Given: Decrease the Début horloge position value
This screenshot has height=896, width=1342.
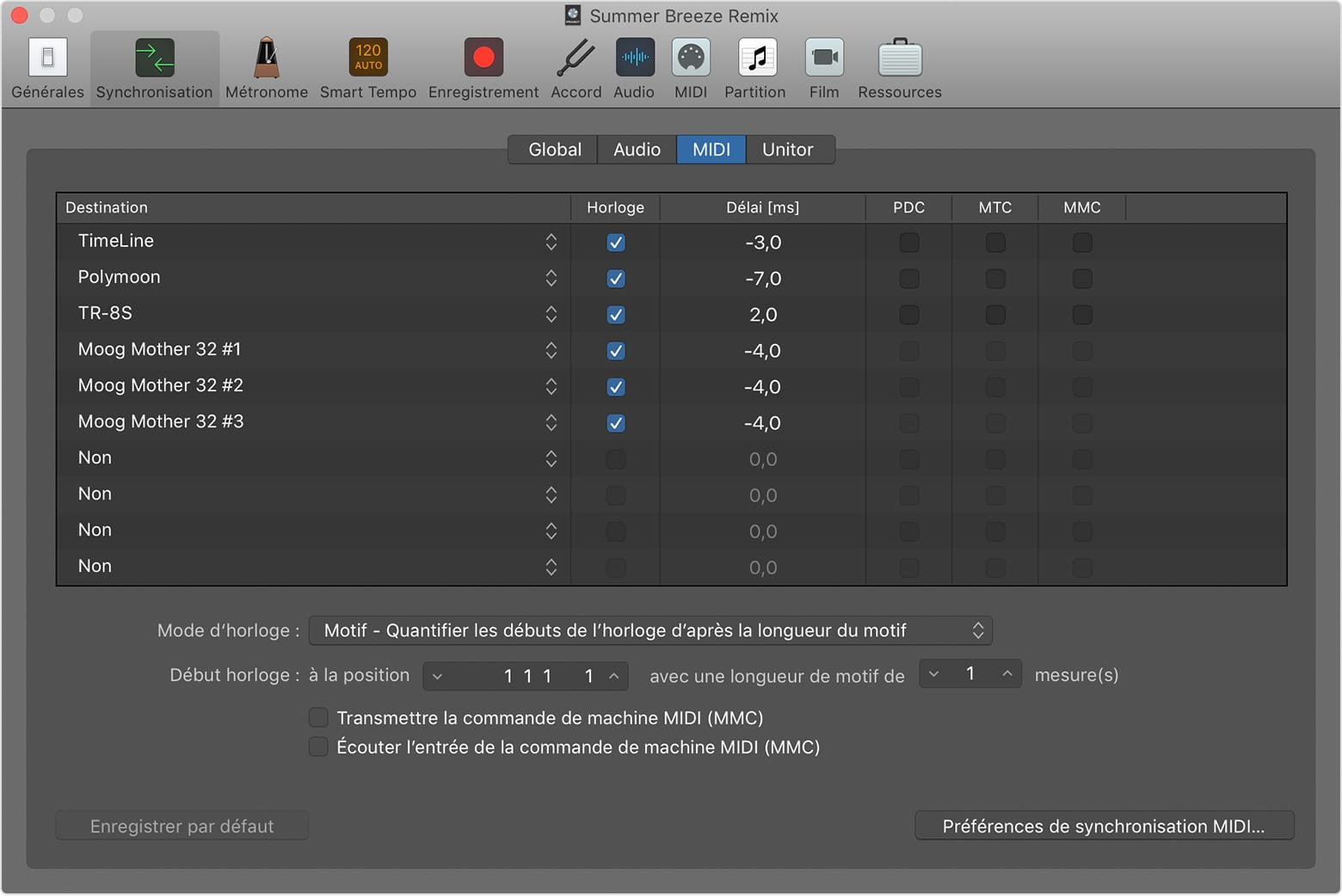Looking at the screenshot, I should click(437, 676).
